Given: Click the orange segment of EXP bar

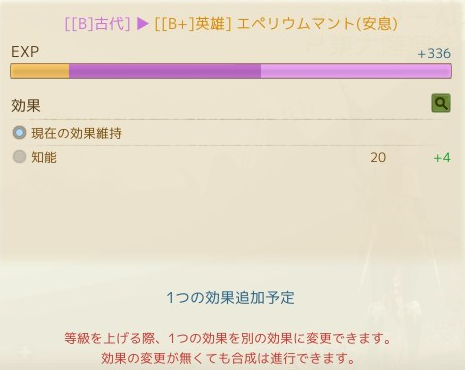Looking at the screenshot, I should coord(40,71).
